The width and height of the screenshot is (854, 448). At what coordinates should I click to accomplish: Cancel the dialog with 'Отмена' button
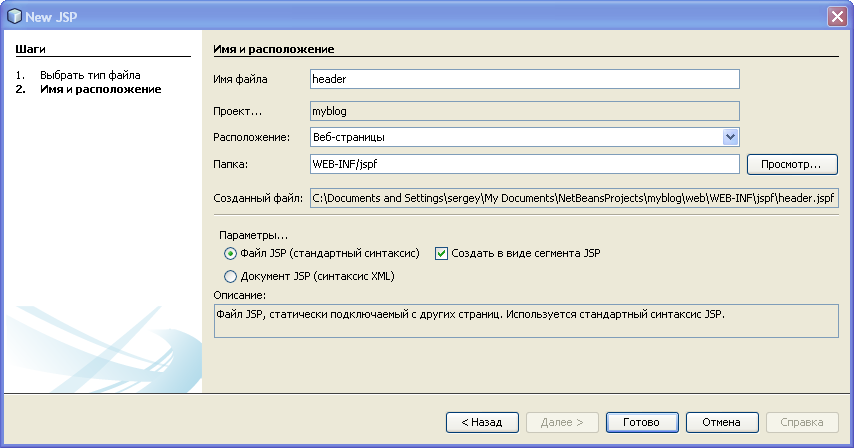point(722,422)
